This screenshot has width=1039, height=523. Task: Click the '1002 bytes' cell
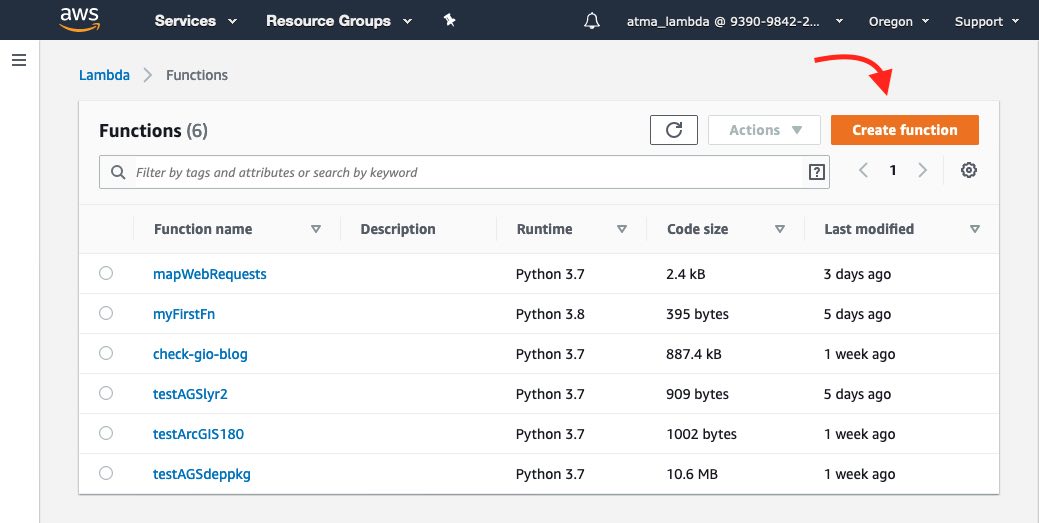(701, 434)
